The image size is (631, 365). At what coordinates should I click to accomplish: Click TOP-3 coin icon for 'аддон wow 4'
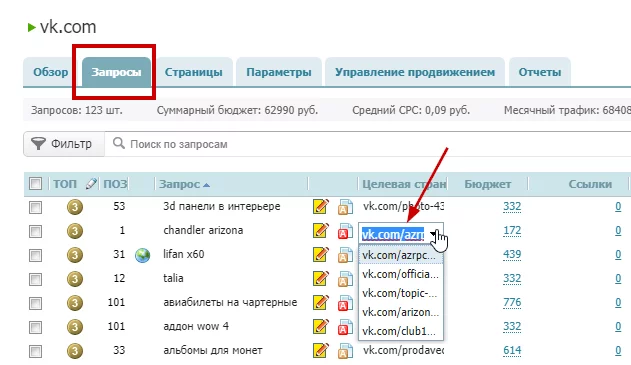(x=75, y=327)
